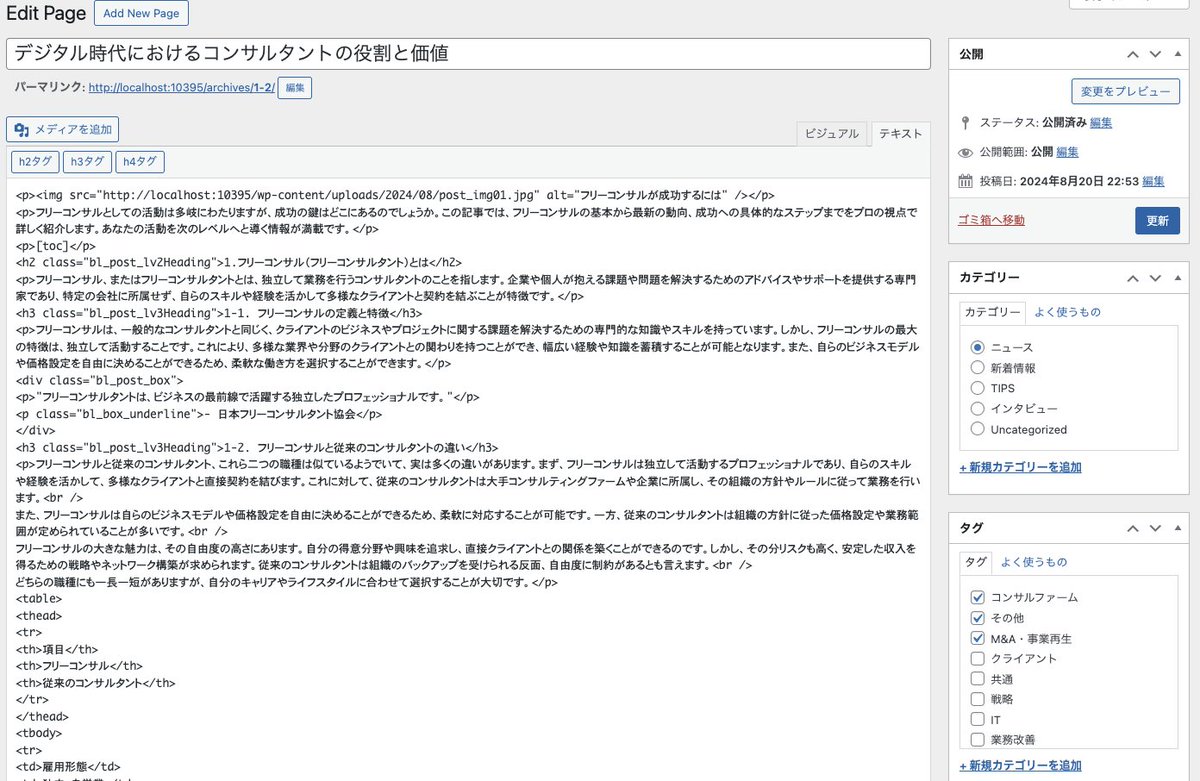Check 業務改善 tag
This screenshot has height=781, width=1200.
977,740
